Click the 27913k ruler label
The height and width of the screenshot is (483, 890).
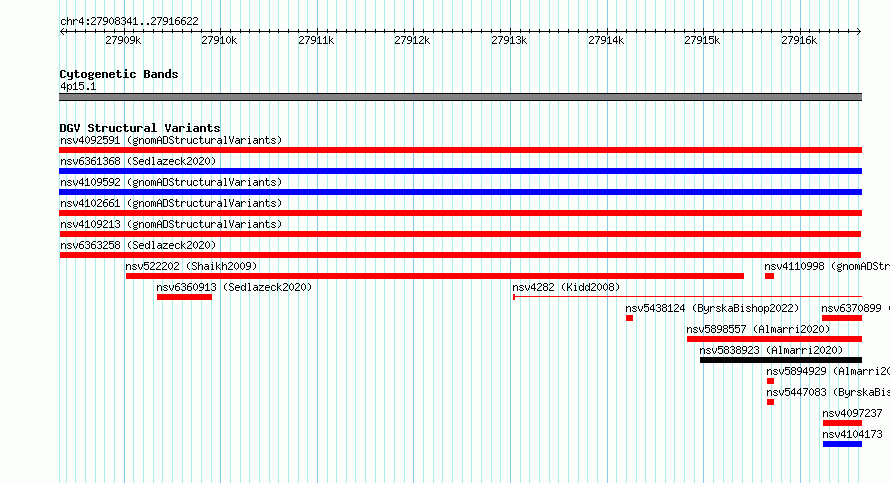509,40
